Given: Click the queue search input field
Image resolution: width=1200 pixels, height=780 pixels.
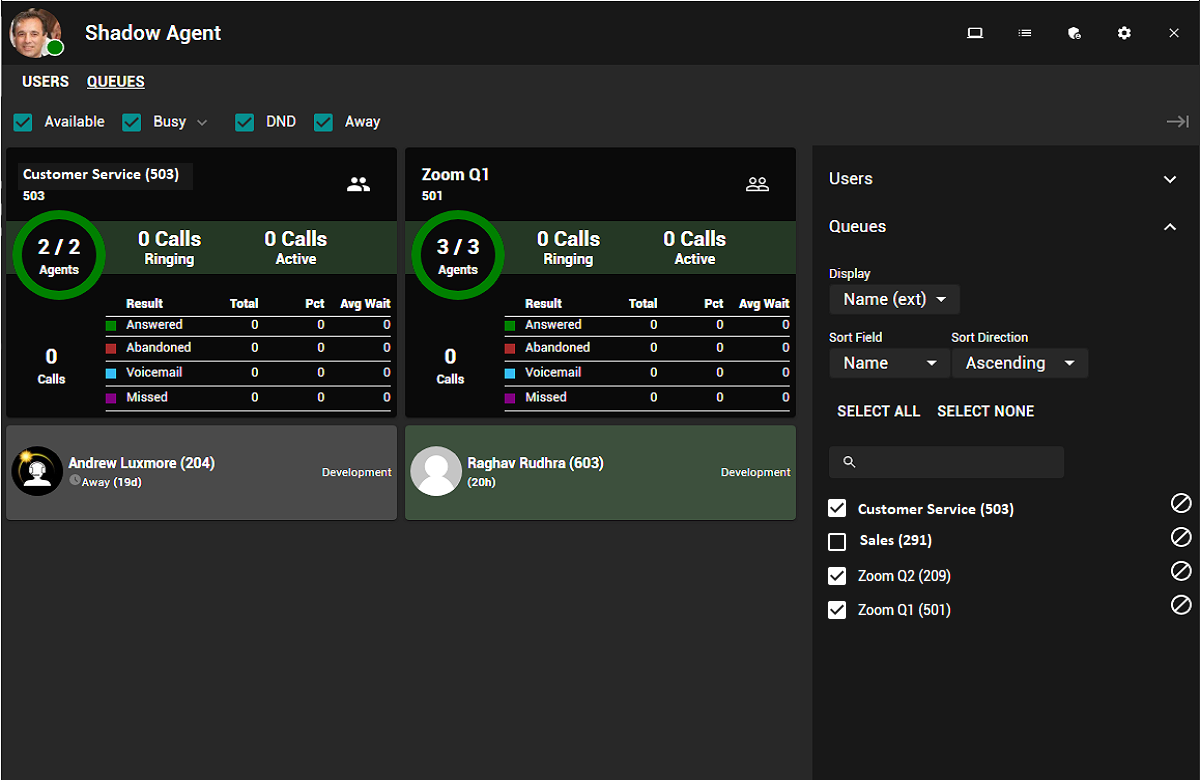Looking at the screenshot, I should pos(946,462).
